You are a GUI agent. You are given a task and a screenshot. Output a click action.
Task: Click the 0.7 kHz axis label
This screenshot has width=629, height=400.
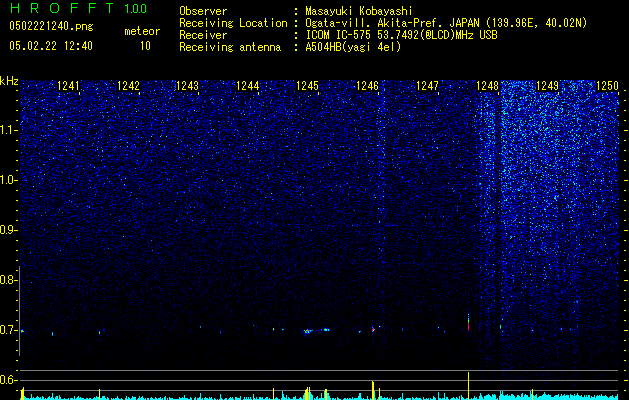tap(8, 330)
